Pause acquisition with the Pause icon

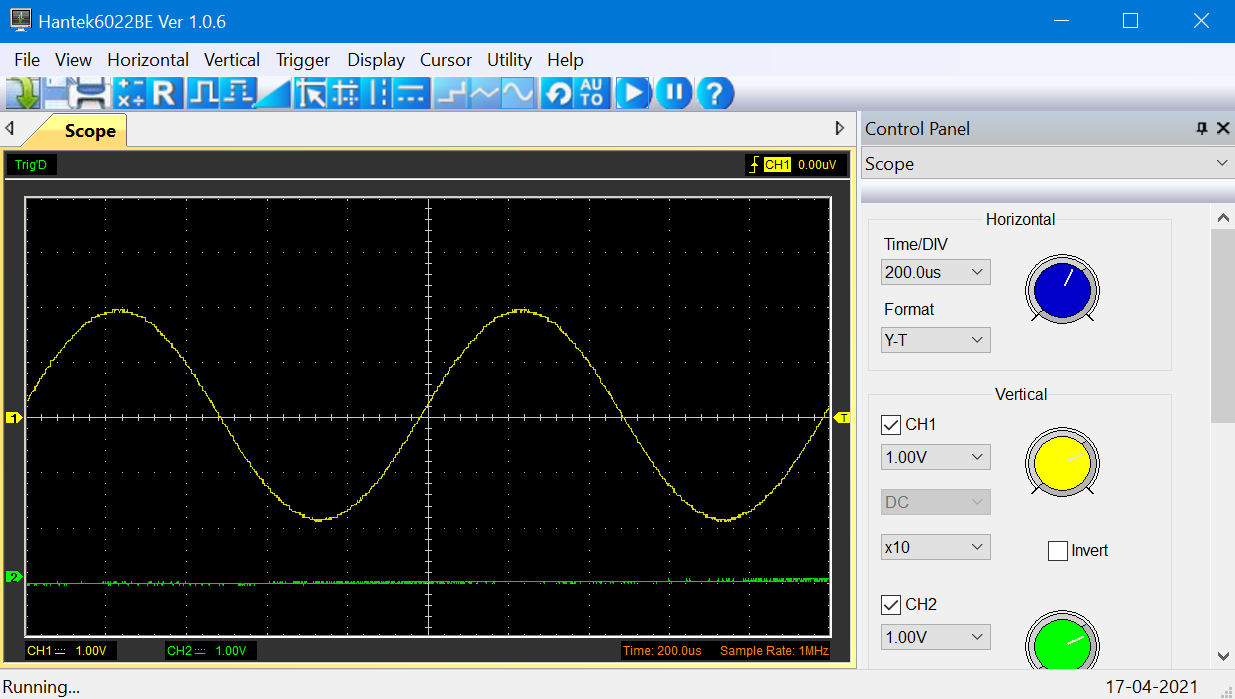point(674,94)
